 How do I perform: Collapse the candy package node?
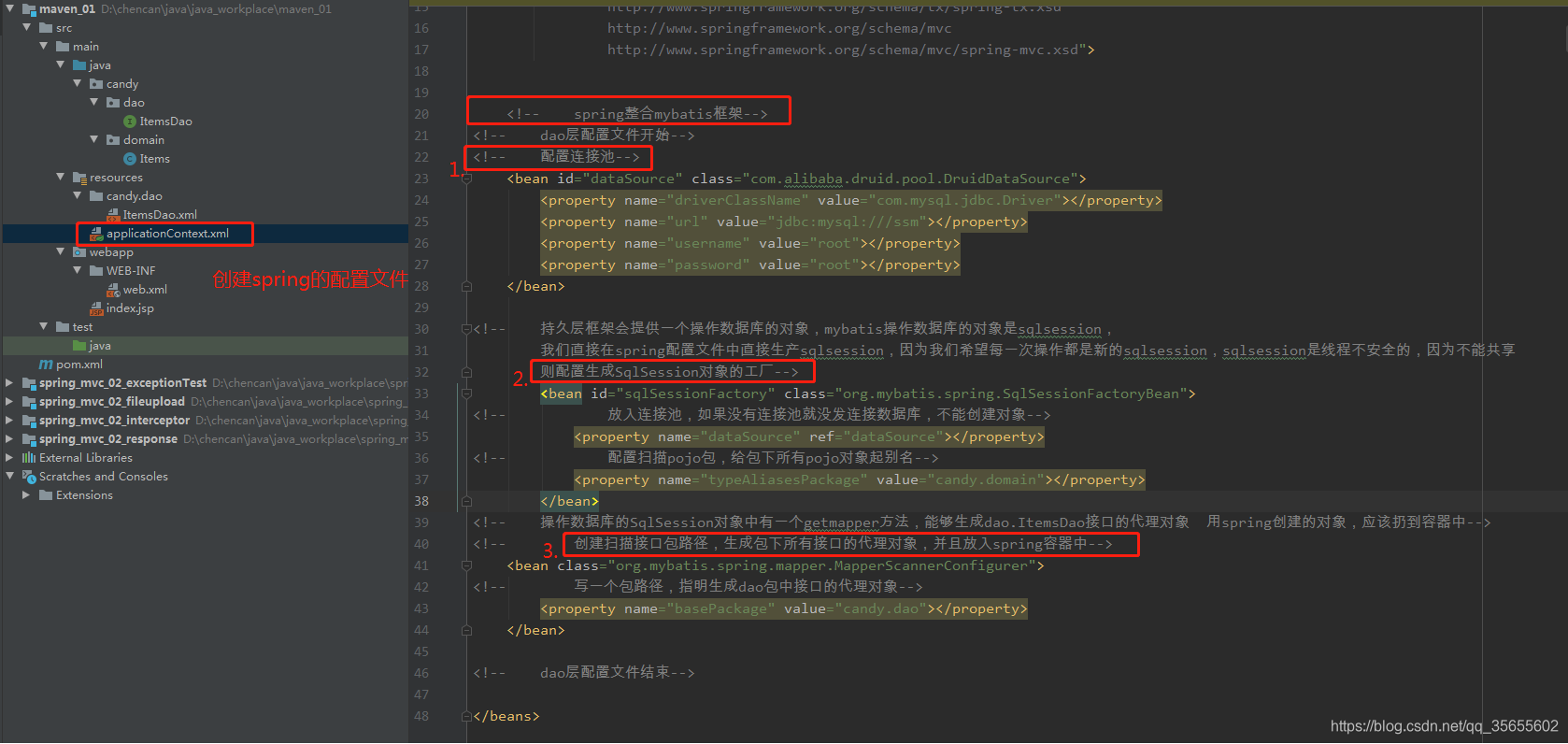[77, 83]
